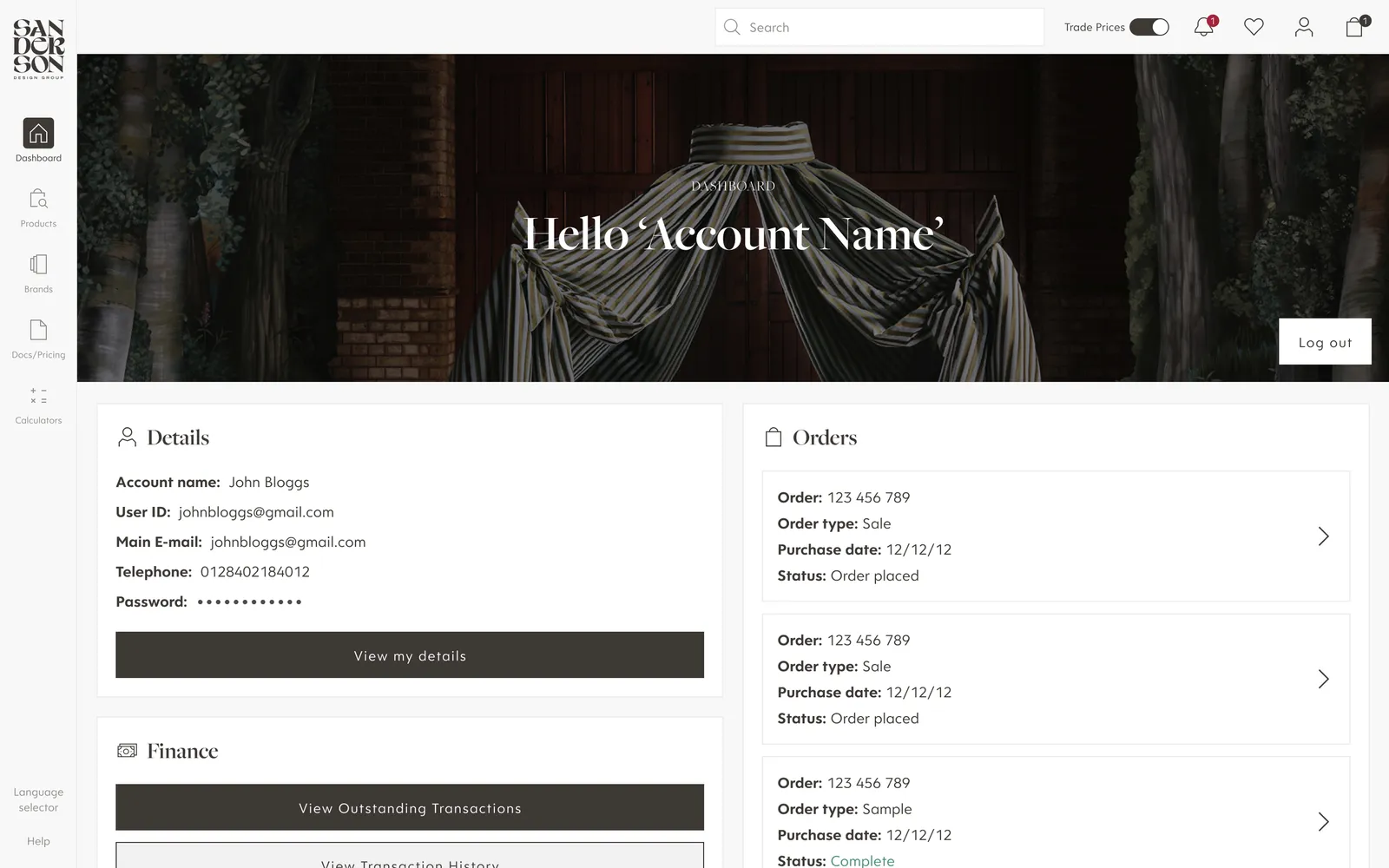Click the telephone number 0128402184012

pyautogui.click(x=255, y=572)
